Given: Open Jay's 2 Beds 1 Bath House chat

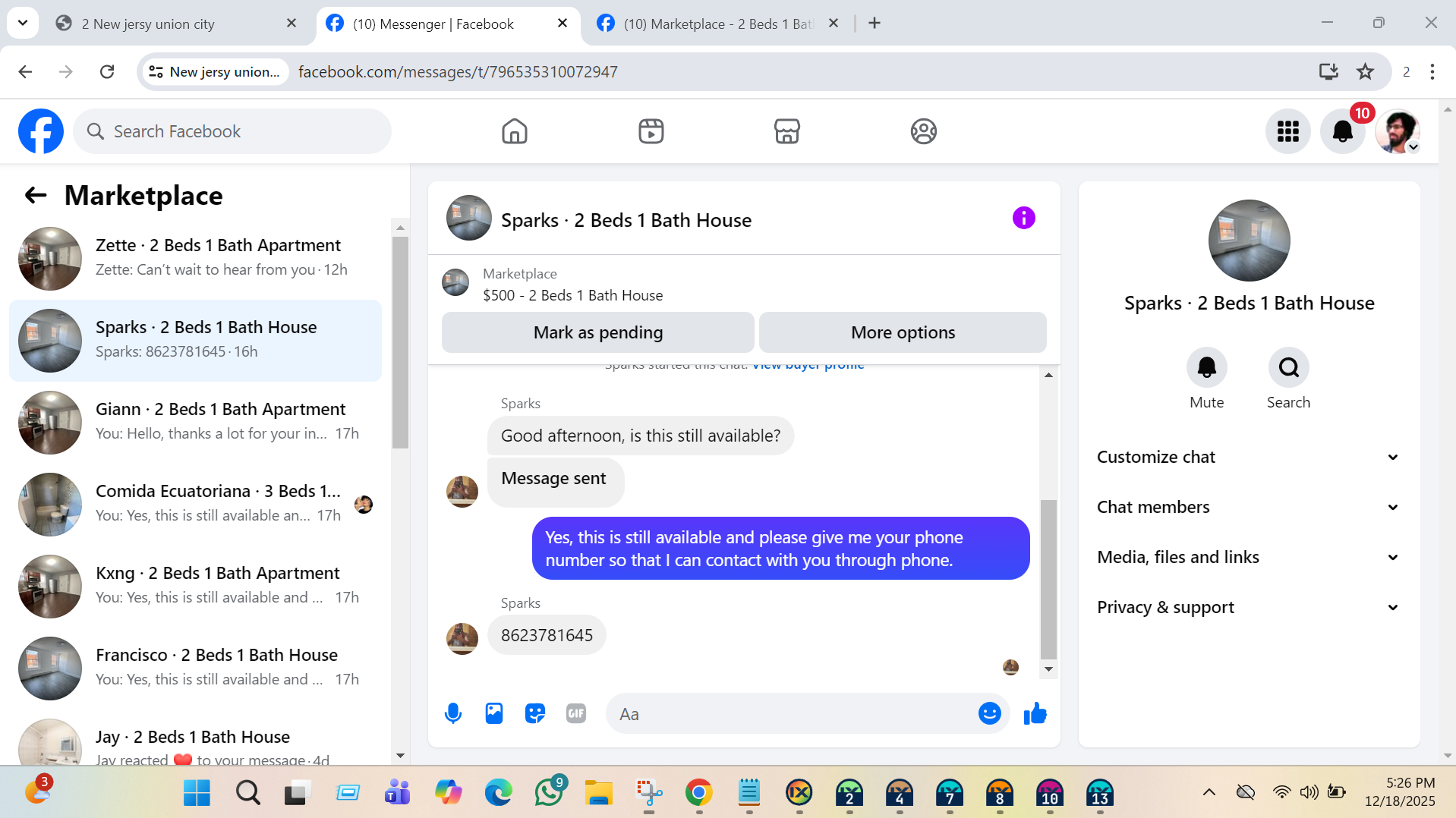Looking at the screenshot, I should [195, 739].
